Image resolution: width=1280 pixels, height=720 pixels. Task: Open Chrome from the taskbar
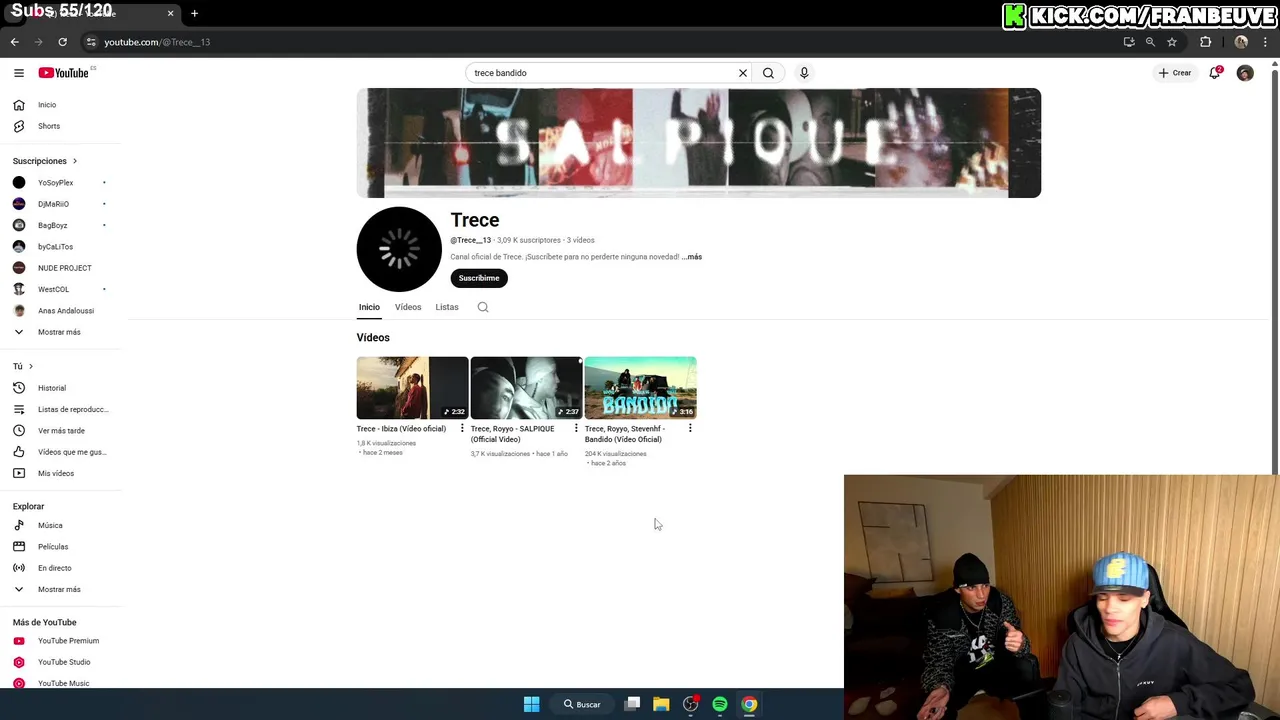coord(749,705)
